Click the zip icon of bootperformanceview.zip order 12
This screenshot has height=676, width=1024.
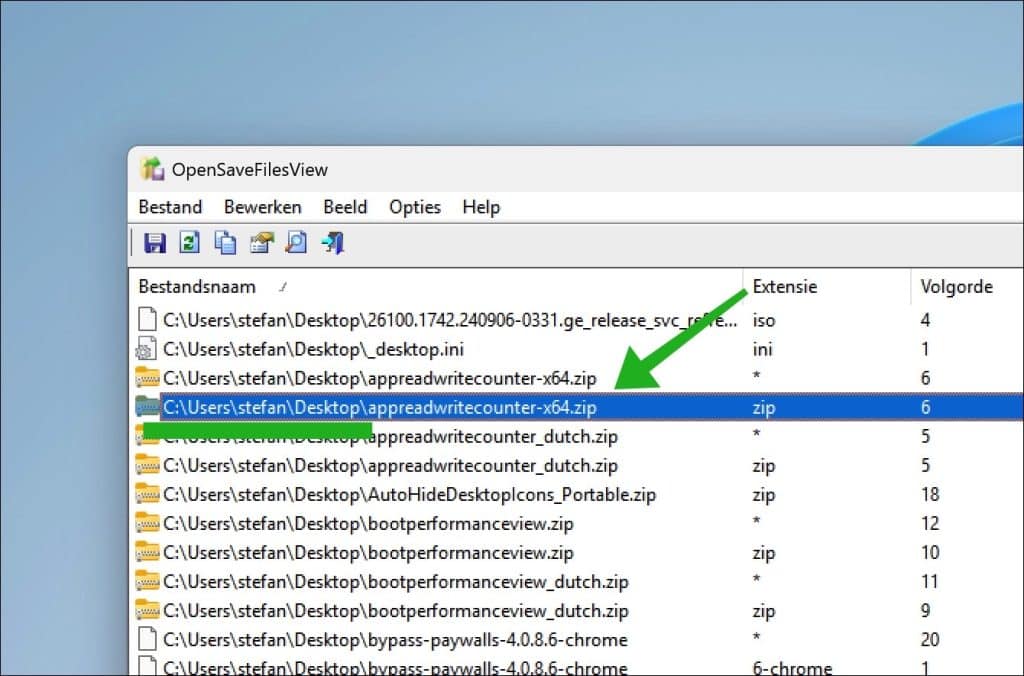coord(147,523)
